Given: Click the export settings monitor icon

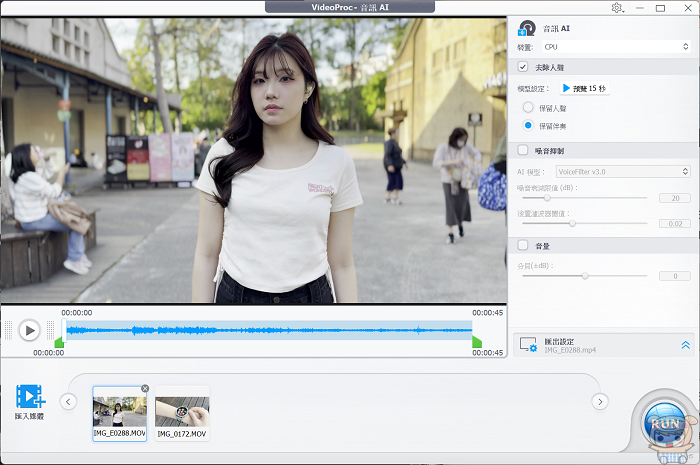Looking at the screenshot, I should (x=528, y=344).
